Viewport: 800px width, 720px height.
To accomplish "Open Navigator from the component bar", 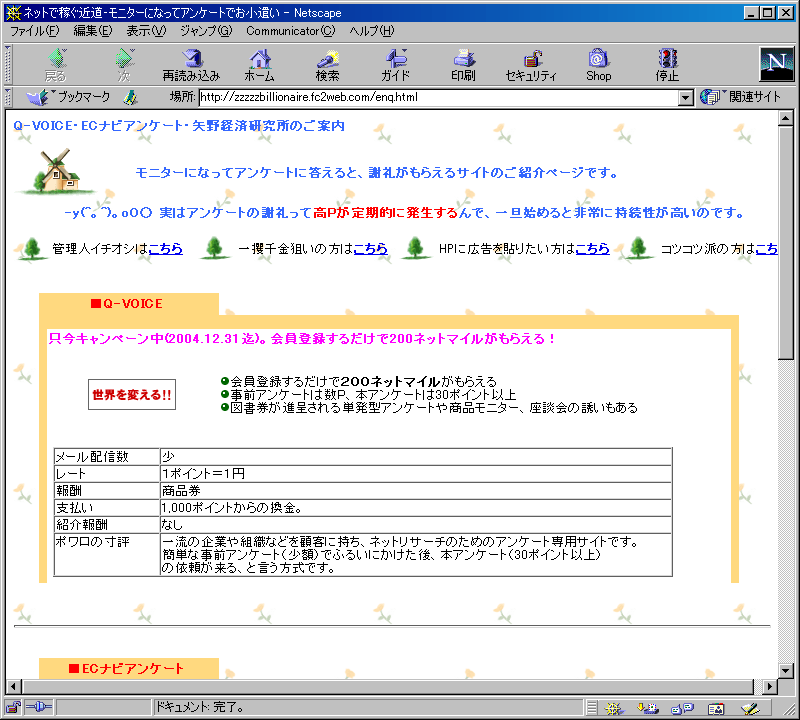I will click(x=614, y=708).
